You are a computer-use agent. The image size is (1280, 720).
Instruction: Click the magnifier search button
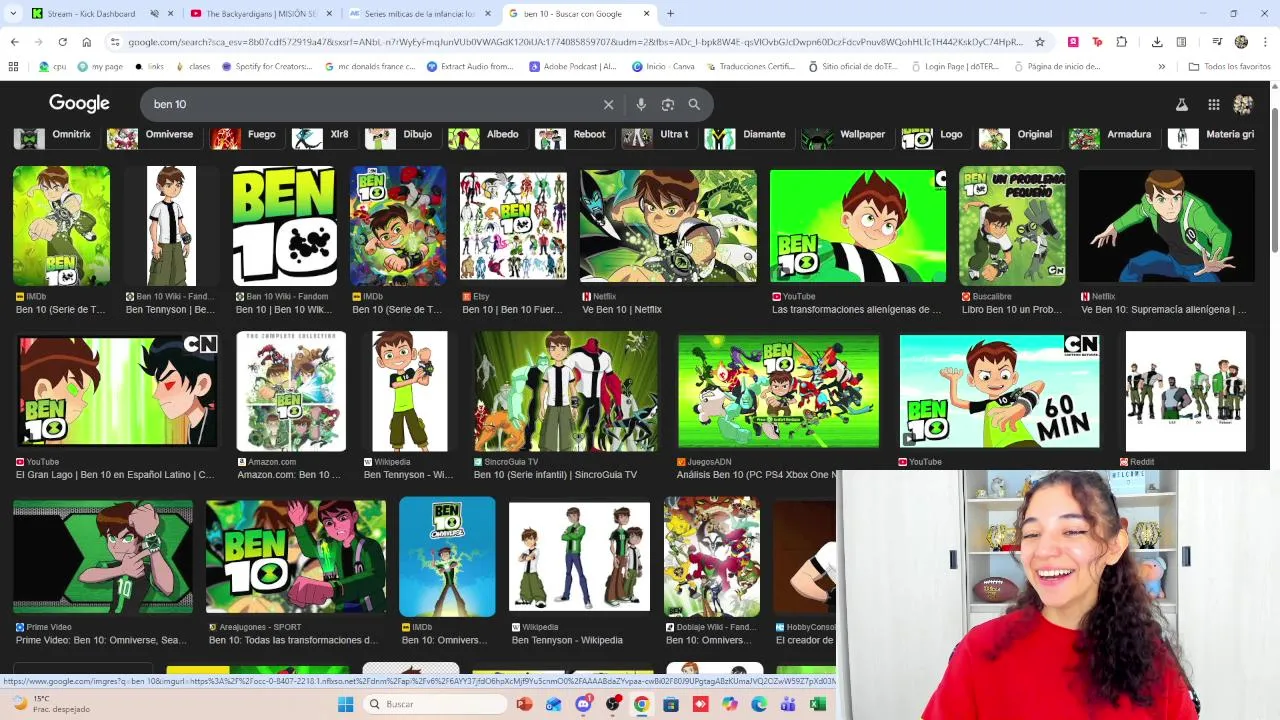tap(694, 104)
